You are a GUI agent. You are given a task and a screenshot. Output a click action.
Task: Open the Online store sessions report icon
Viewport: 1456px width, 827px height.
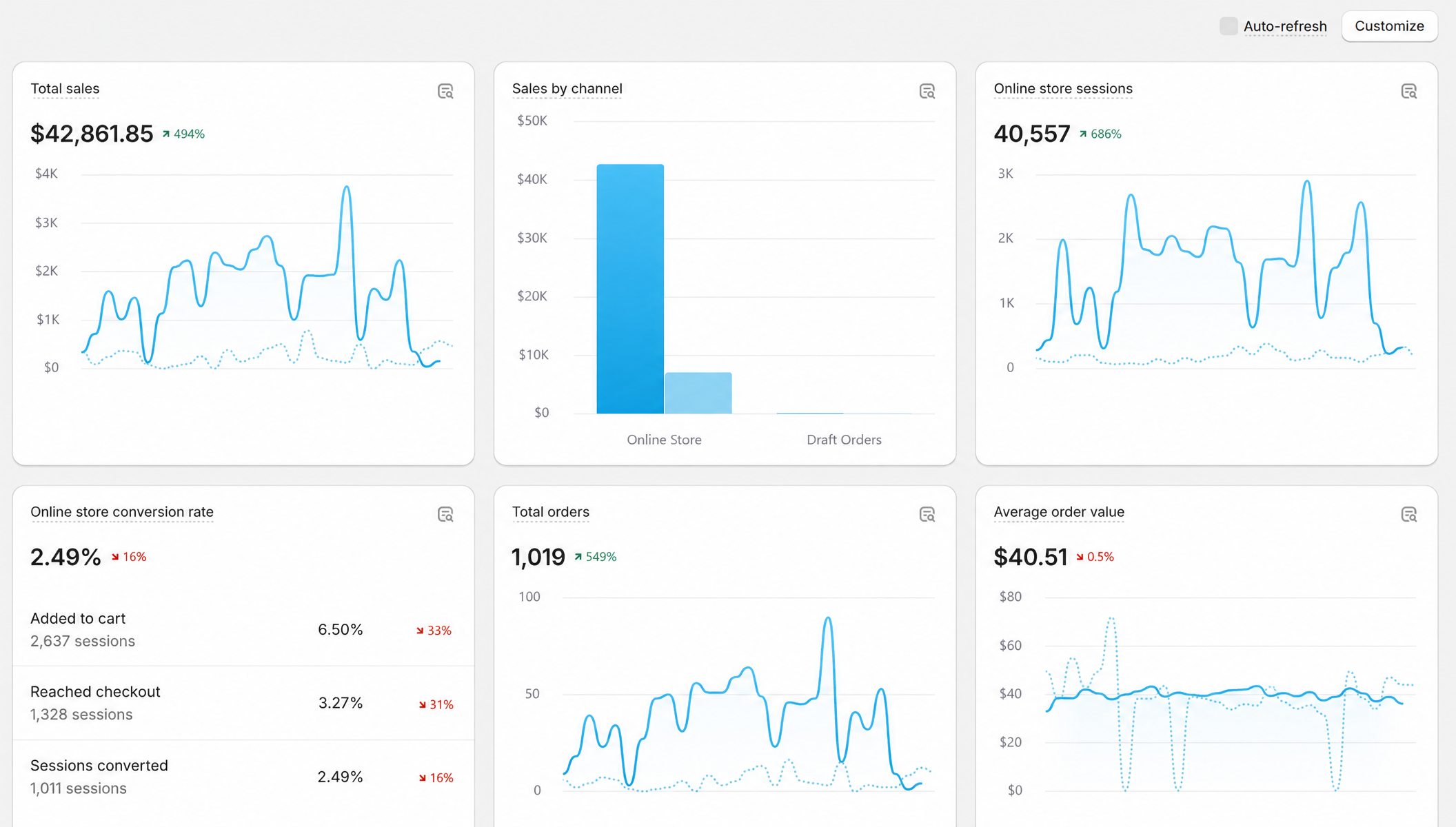pos(1408,91)
